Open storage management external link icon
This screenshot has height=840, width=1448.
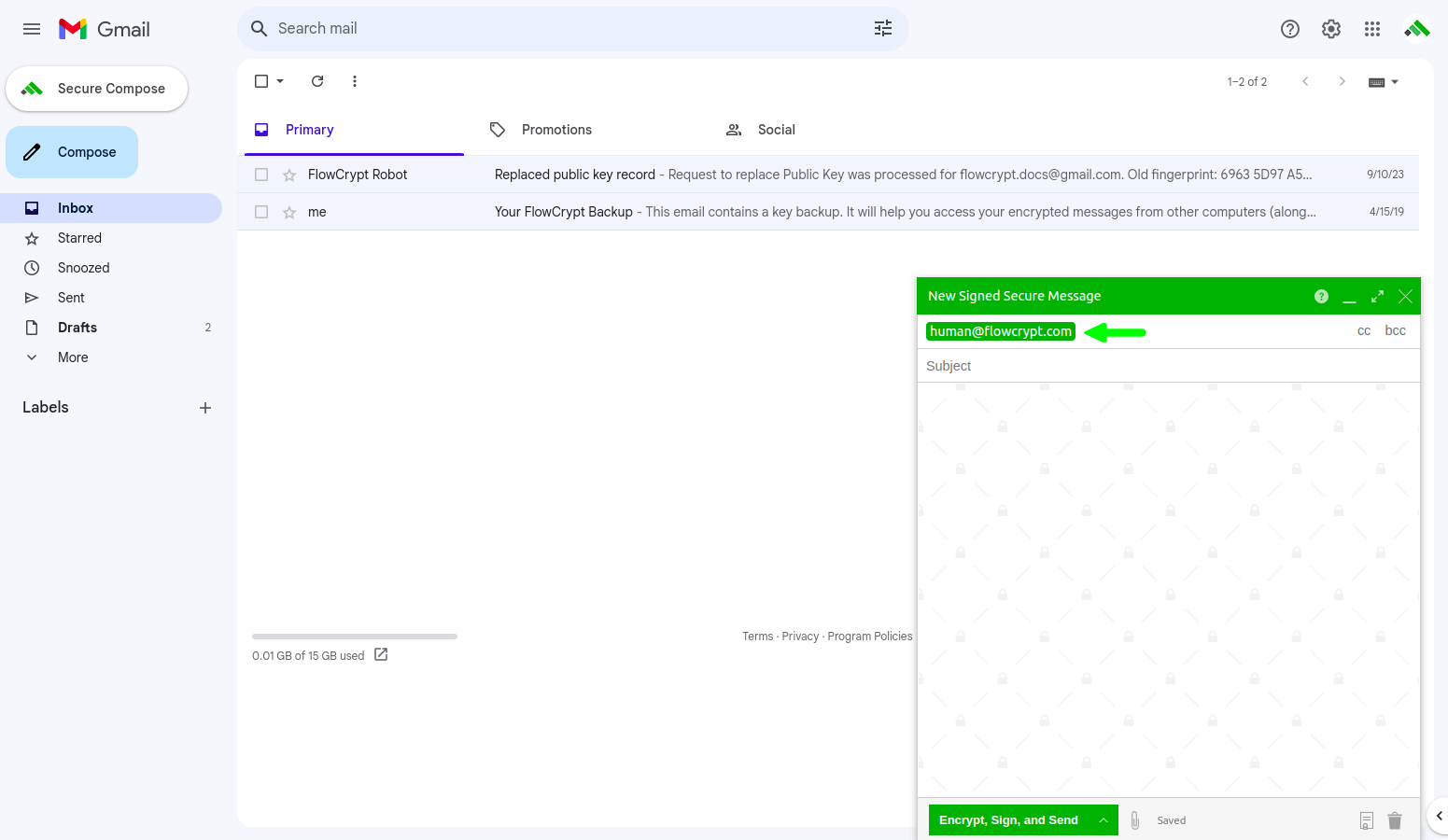tap(381, 655)
